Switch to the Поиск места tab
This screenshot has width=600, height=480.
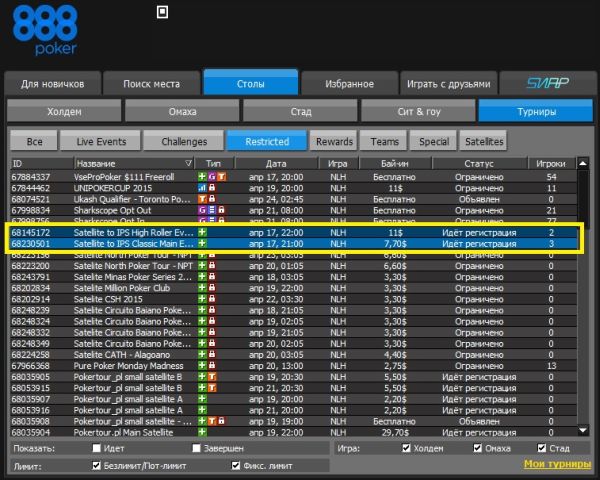point(152,83)
